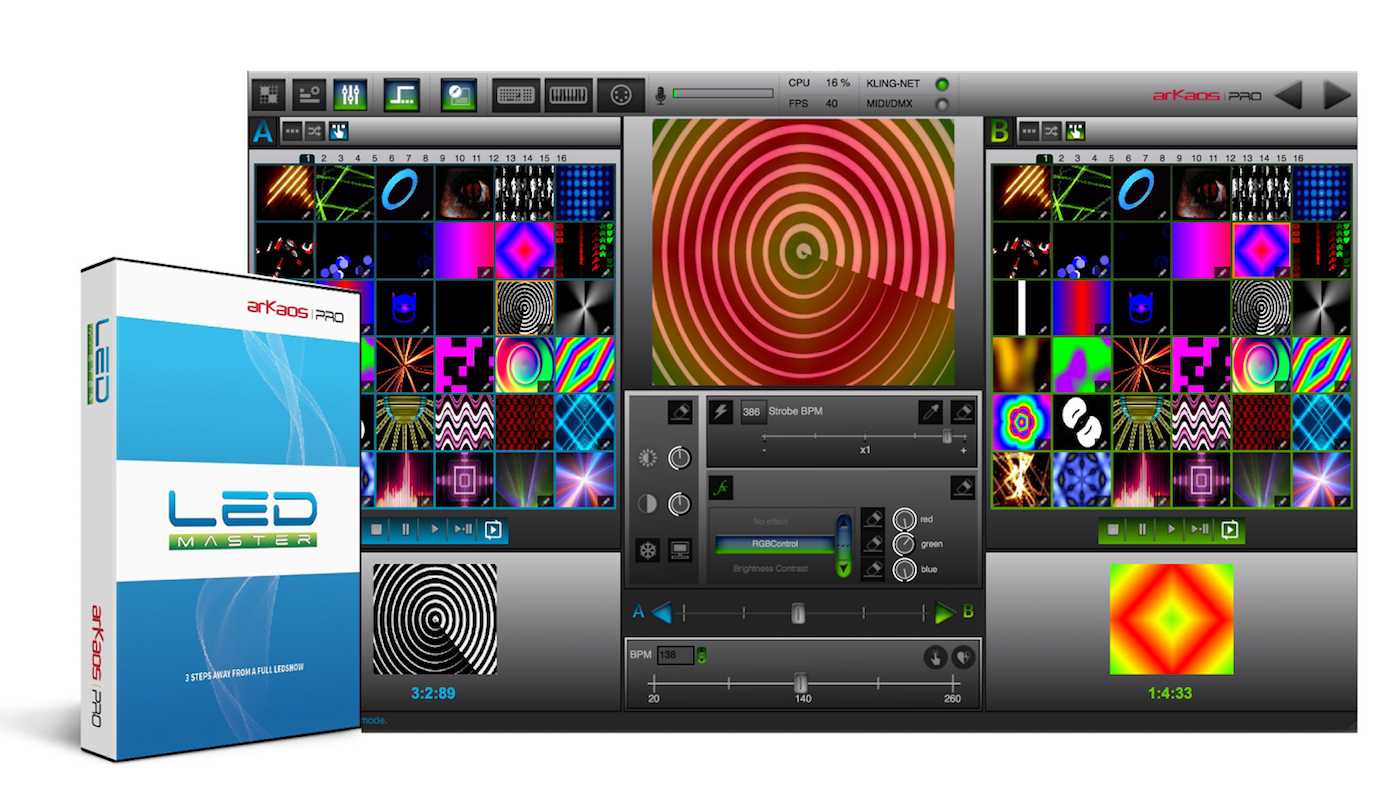Toggle the microphone audio input

[660, 95]
